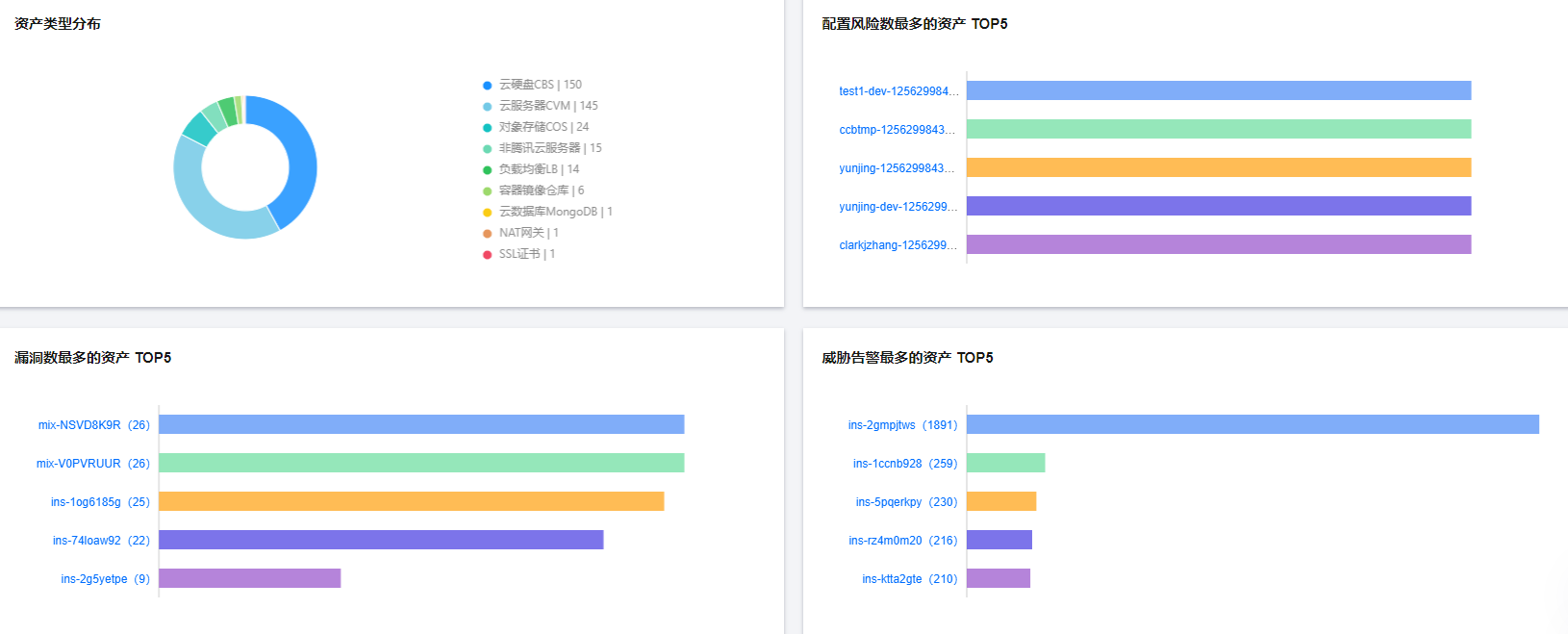Click the teal donut chart segment
The image size is (1568, 634).
coord(200,129)
